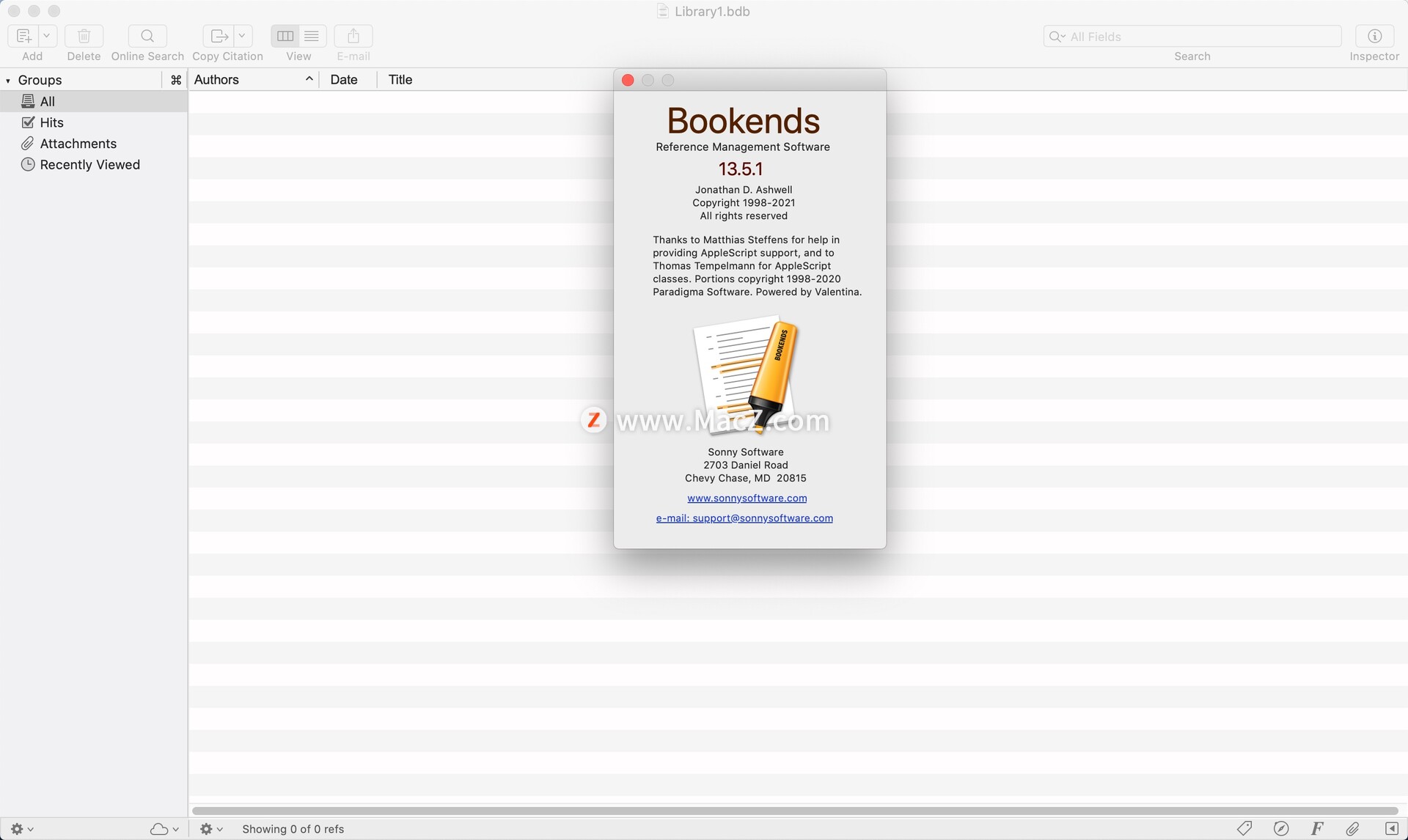
Task: Click the support e-mail link
Action: pyautogui.click(x=744, y=518)
